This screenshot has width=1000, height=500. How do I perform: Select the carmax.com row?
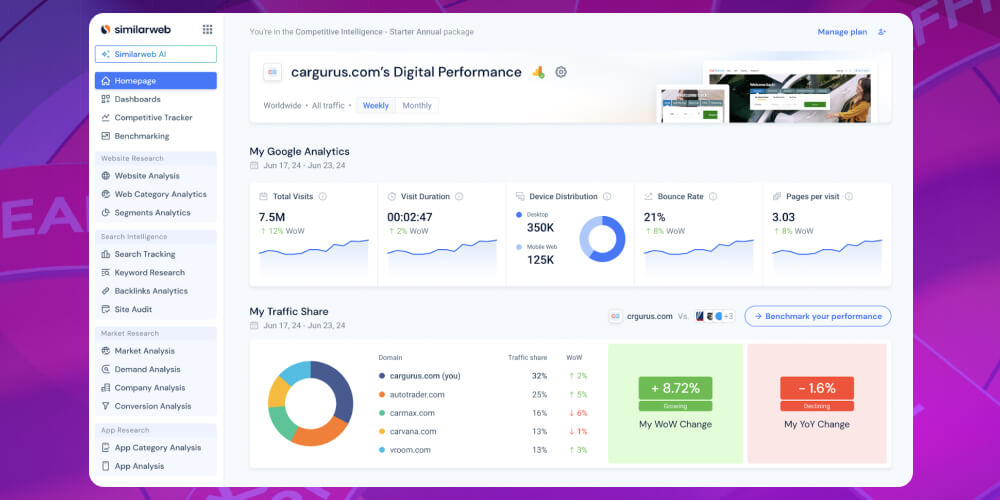click(x=482, y=413)
